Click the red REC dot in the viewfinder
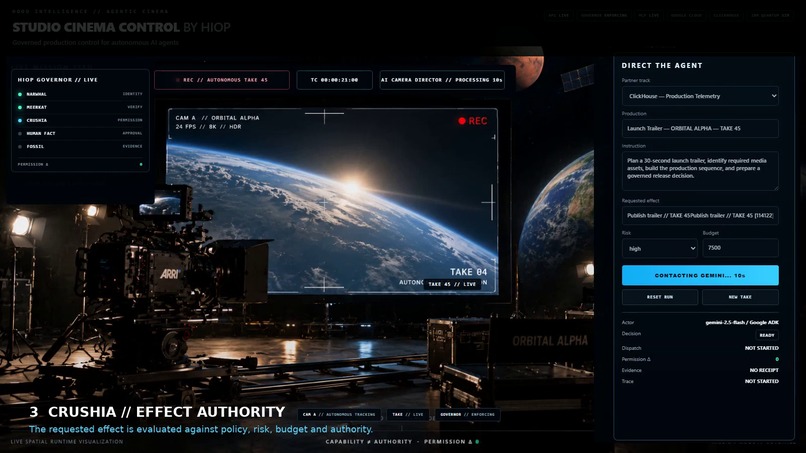The width and height of the screenshot is (806, 453). 462,121
